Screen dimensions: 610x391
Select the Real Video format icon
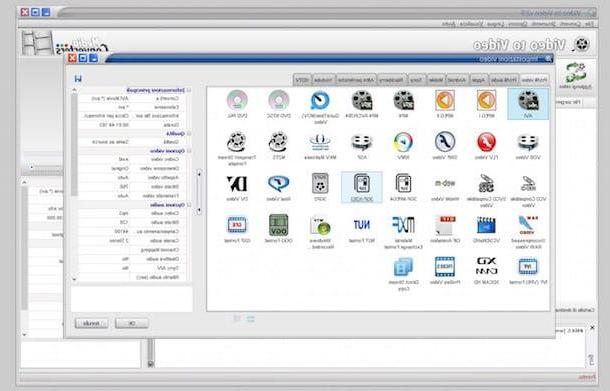click(279, 188)
